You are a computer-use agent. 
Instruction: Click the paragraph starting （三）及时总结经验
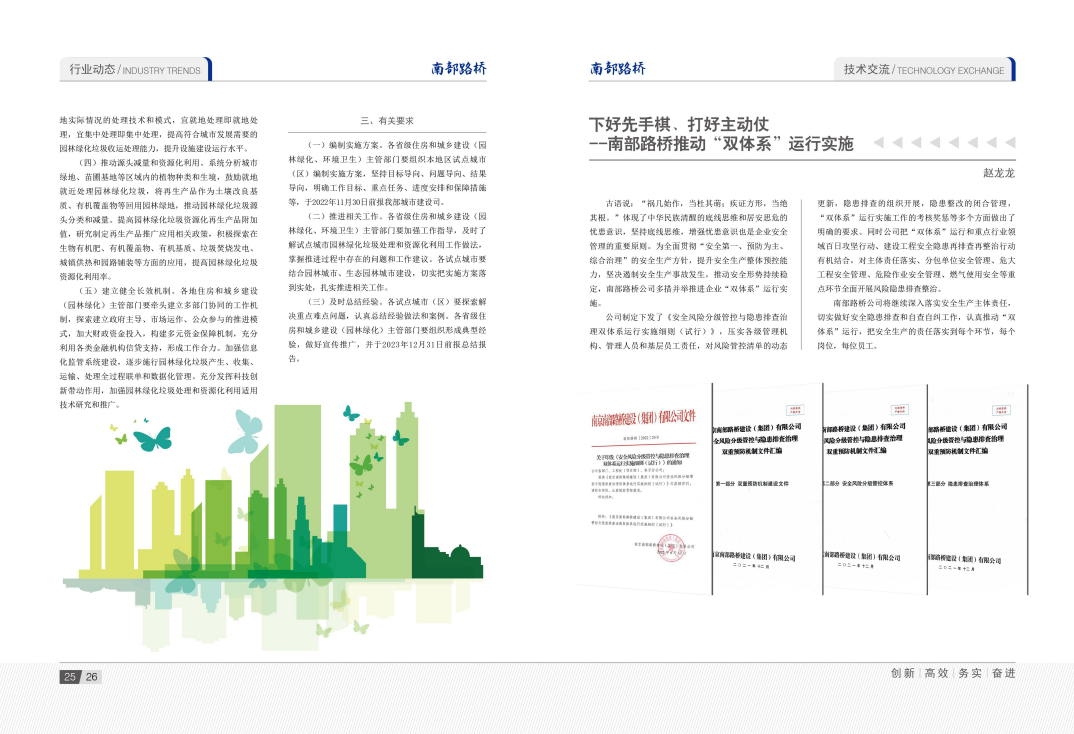(x=387, y=330)
